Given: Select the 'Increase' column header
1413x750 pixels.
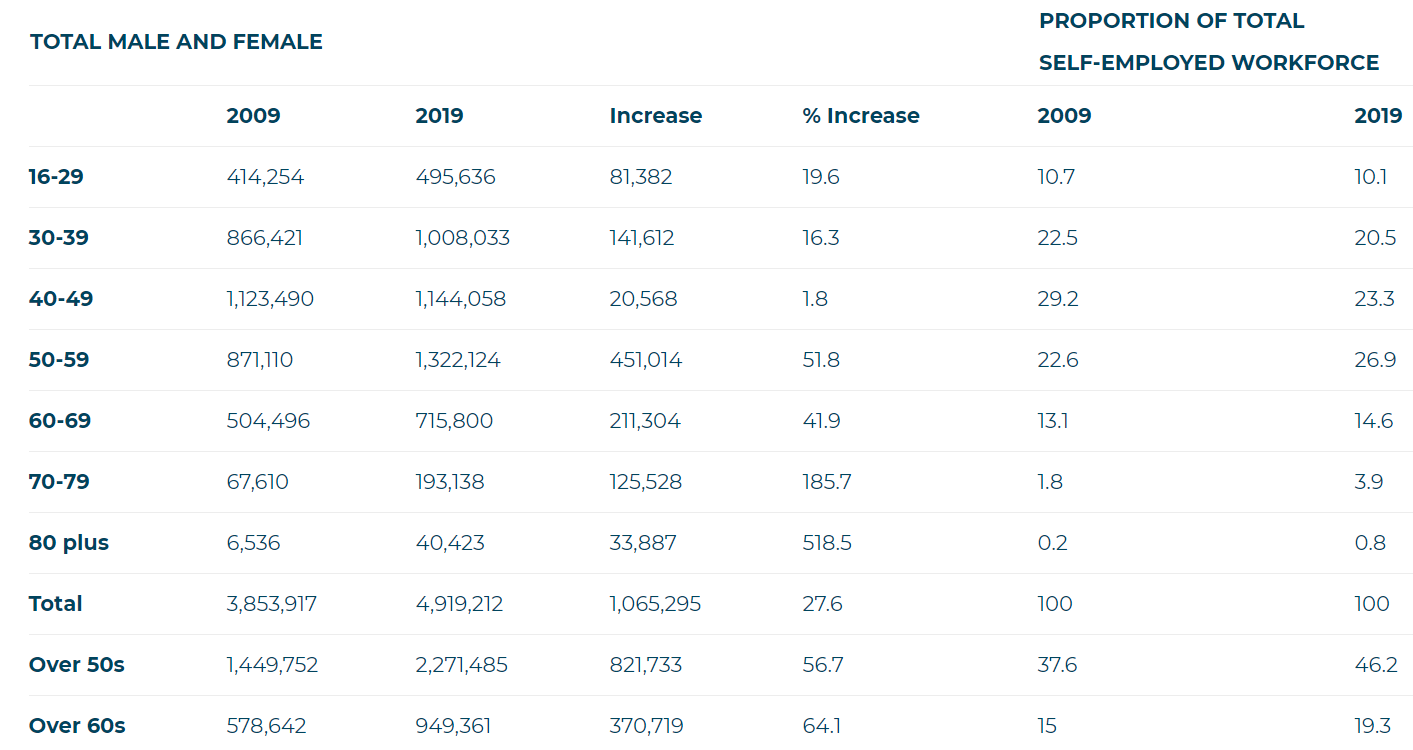Looking at the screenshot, I should [x=655, y=116].
